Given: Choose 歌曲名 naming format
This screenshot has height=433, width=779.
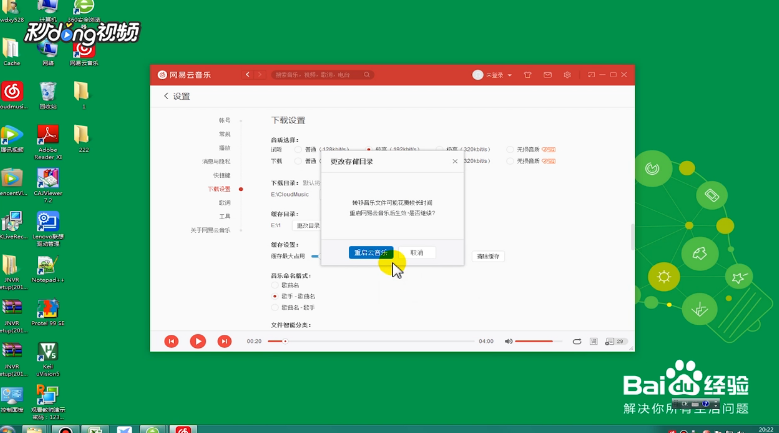Looking at the screenshot, I should [274, 285].
